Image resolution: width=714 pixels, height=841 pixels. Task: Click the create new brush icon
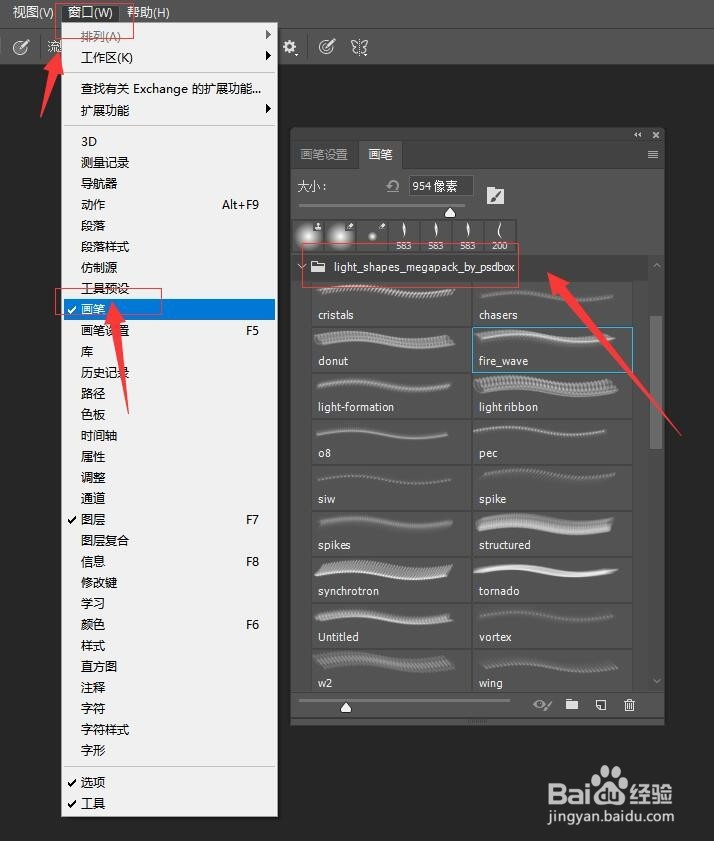click(x=601, y=705)
